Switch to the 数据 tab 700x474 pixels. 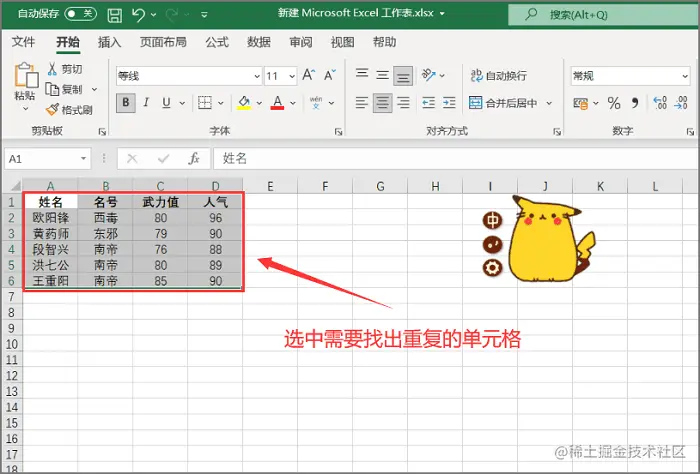point(259,42)
